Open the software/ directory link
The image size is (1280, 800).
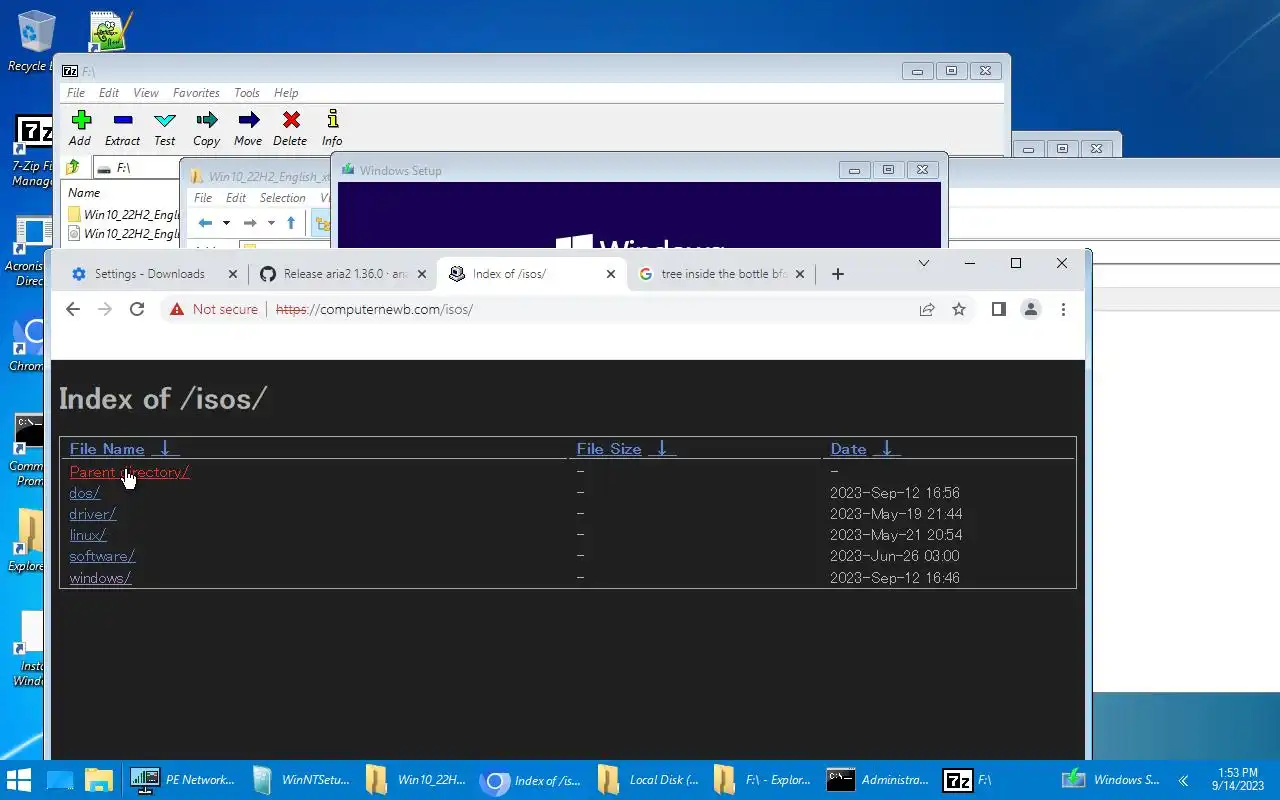102,556
